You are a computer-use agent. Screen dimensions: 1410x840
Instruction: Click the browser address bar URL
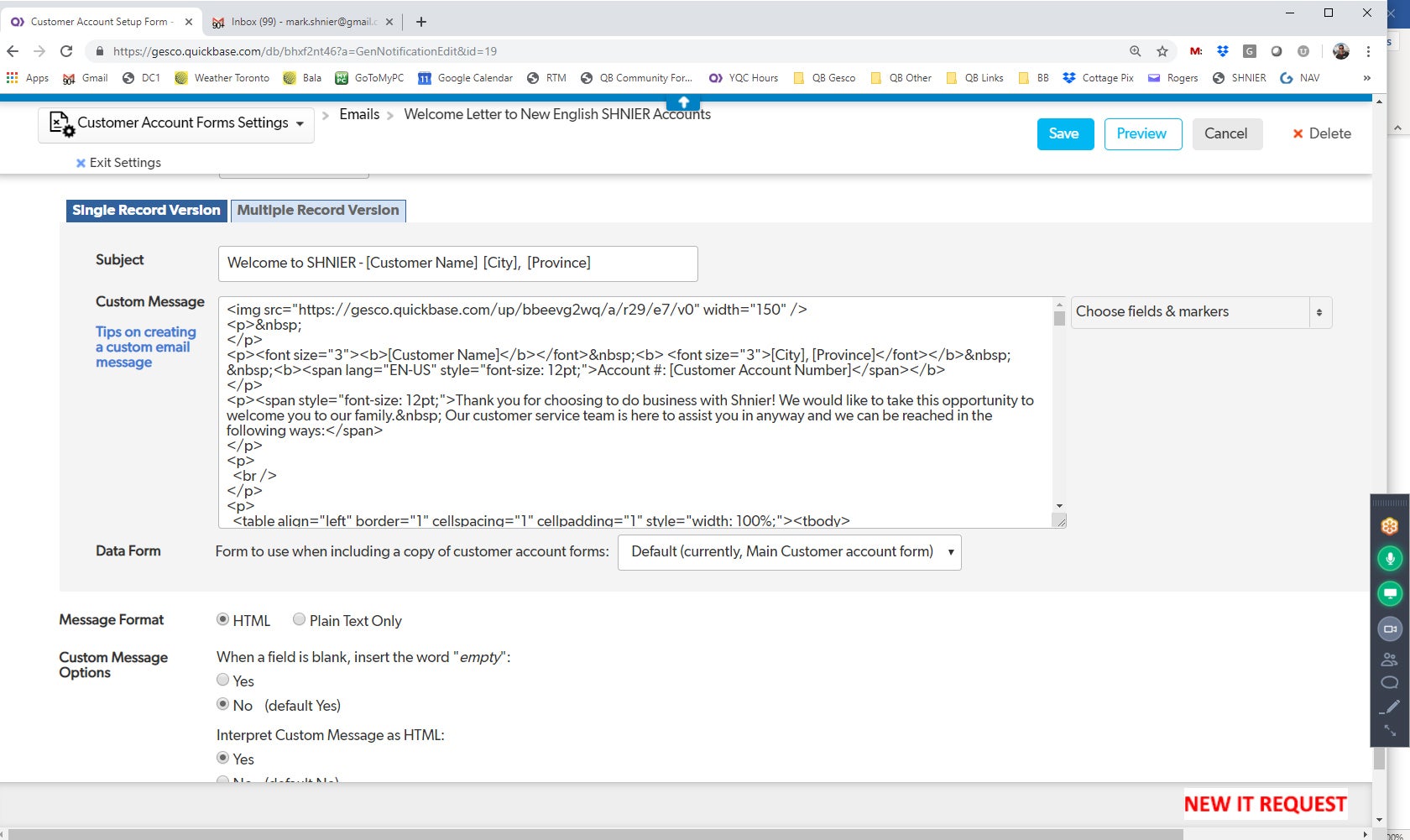(305, 51)
